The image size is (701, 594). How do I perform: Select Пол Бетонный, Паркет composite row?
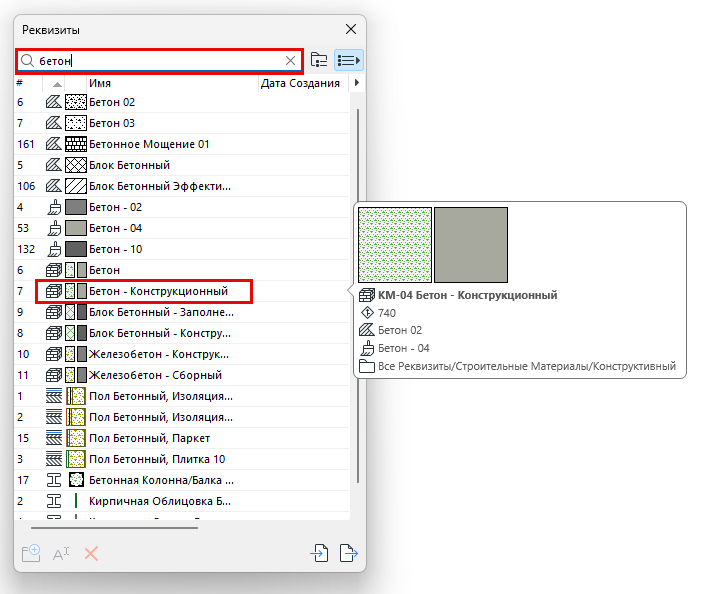[182, 438]
